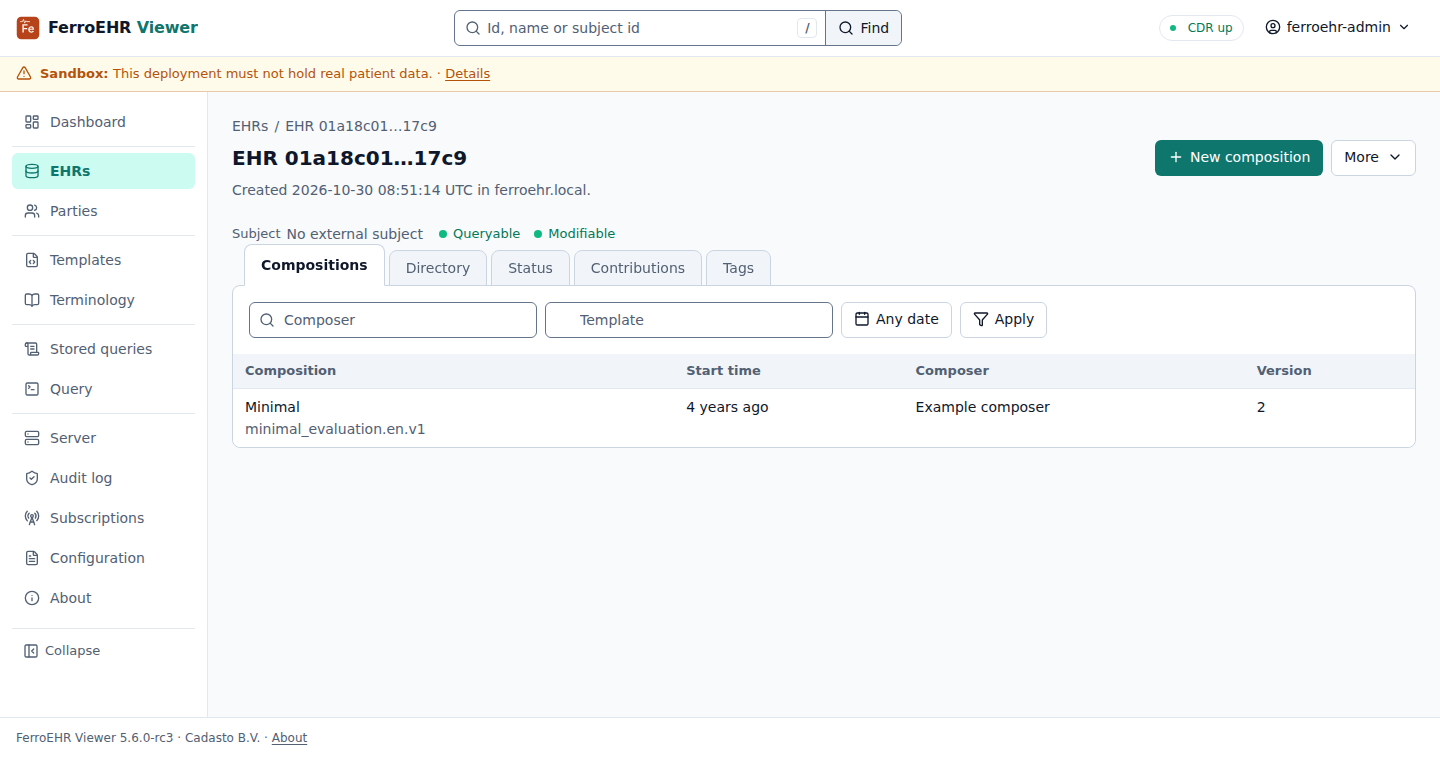Click the About info icon
The width and height of the screenshot is (1440, 757).
[x=32, y=598]
